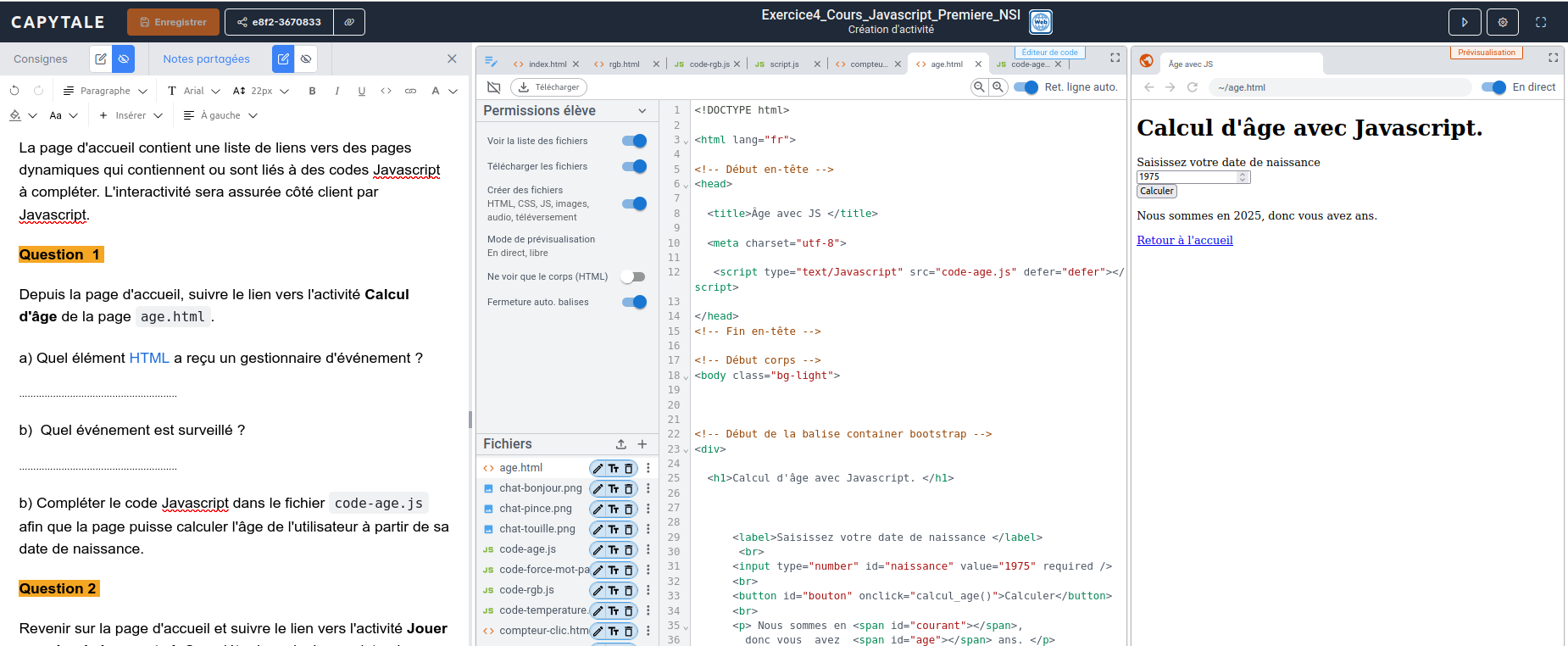
Task: Toggle Voir la liste des fichiers switch
Action: 634,141
